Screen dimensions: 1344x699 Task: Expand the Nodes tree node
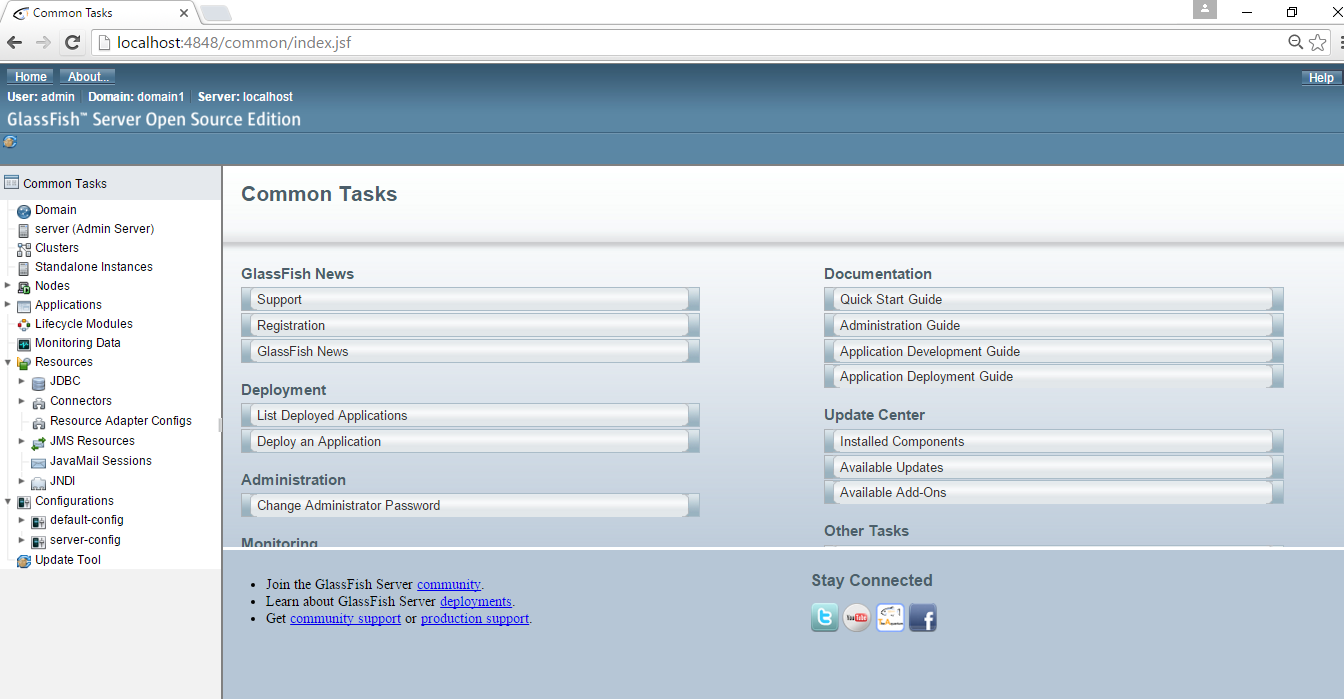coord(7,286)
